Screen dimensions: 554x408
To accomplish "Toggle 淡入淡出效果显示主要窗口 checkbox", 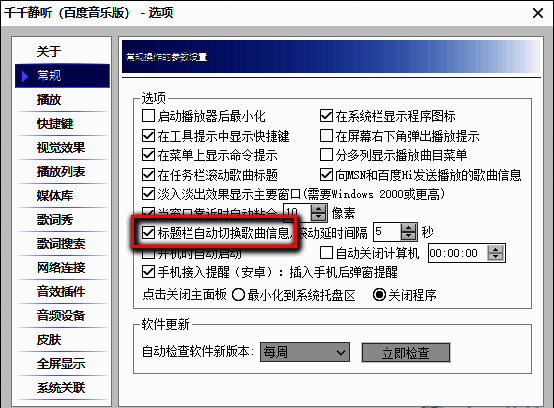I will pos(148,194).
